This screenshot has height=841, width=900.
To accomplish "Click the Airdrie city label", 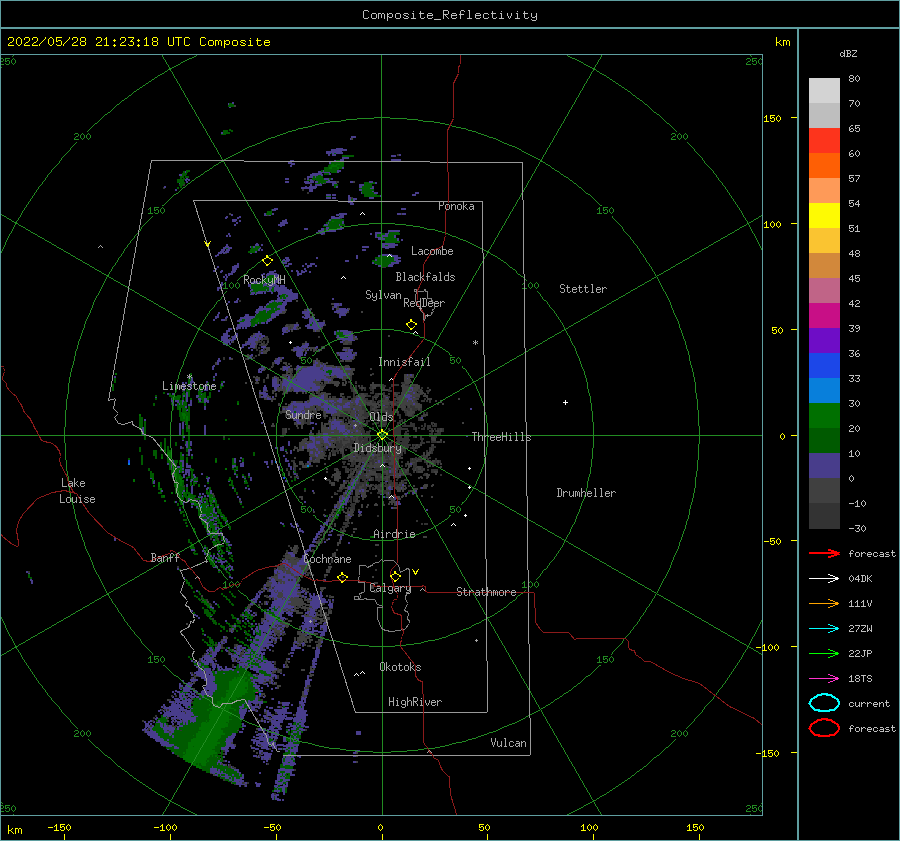I will pos(394,534).
